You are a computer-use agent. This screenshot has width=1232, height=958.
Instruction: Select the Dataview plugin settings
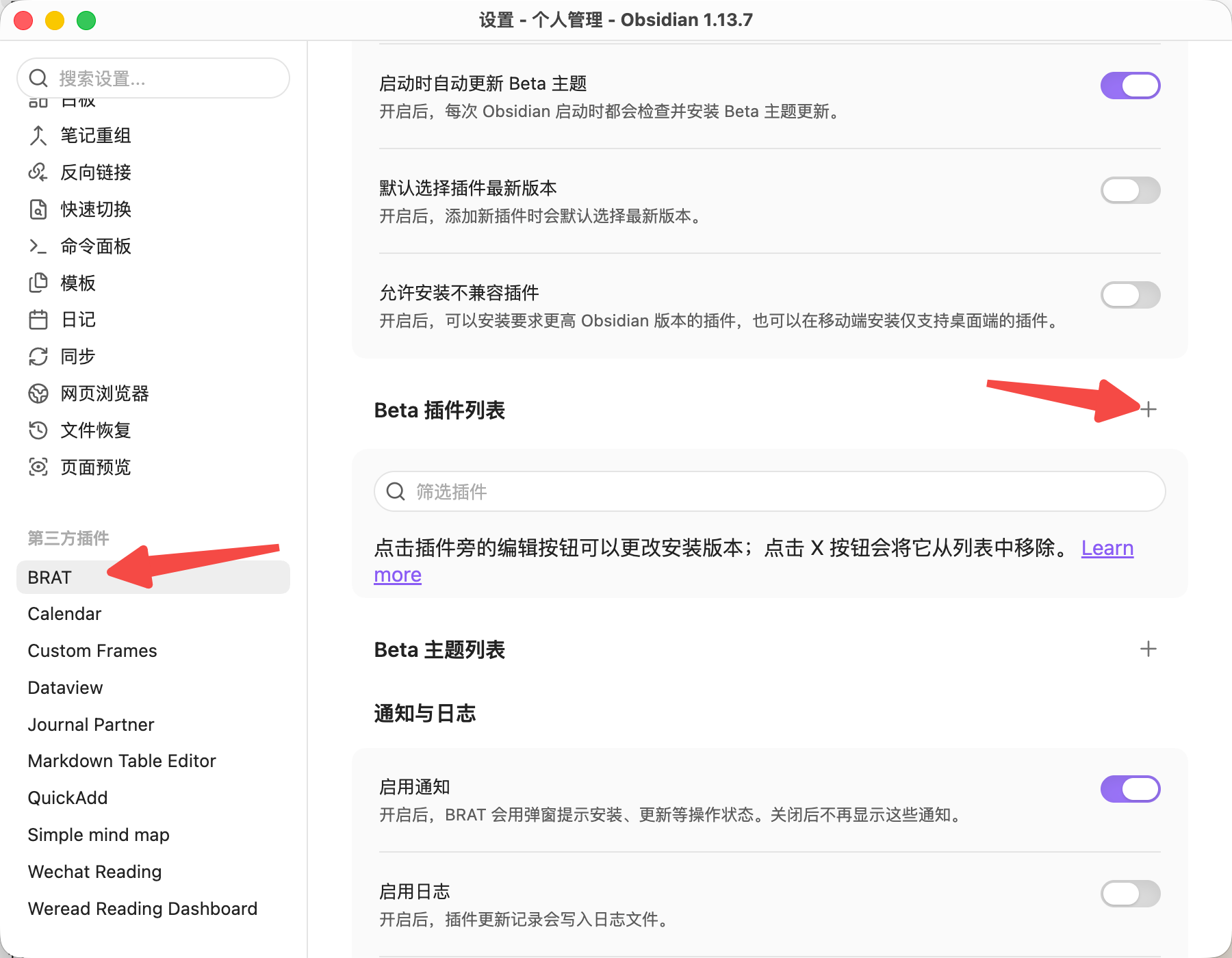153,688
